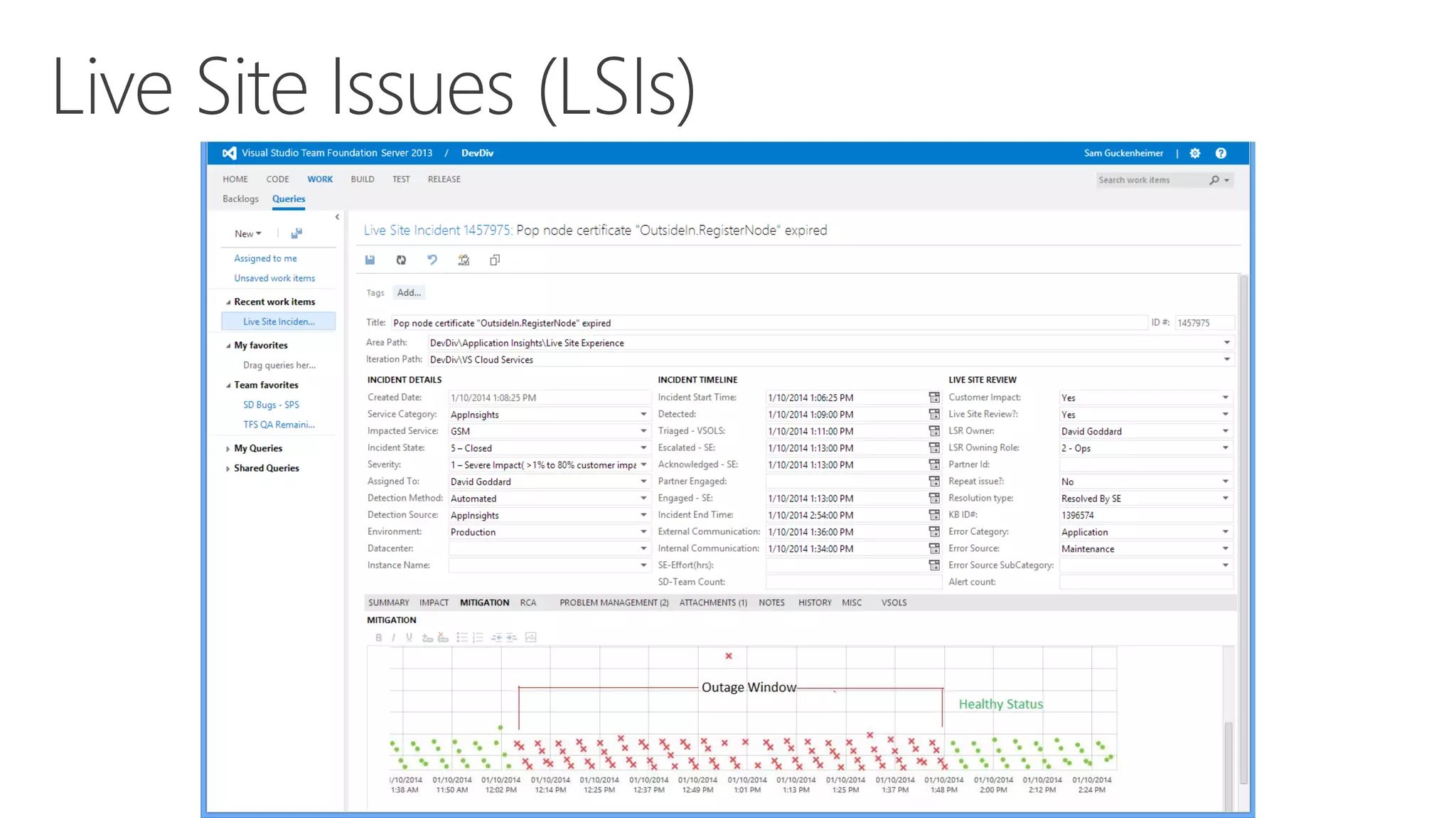
Task: Open the Area Path dropdown
Action: tap(1226, 343)
